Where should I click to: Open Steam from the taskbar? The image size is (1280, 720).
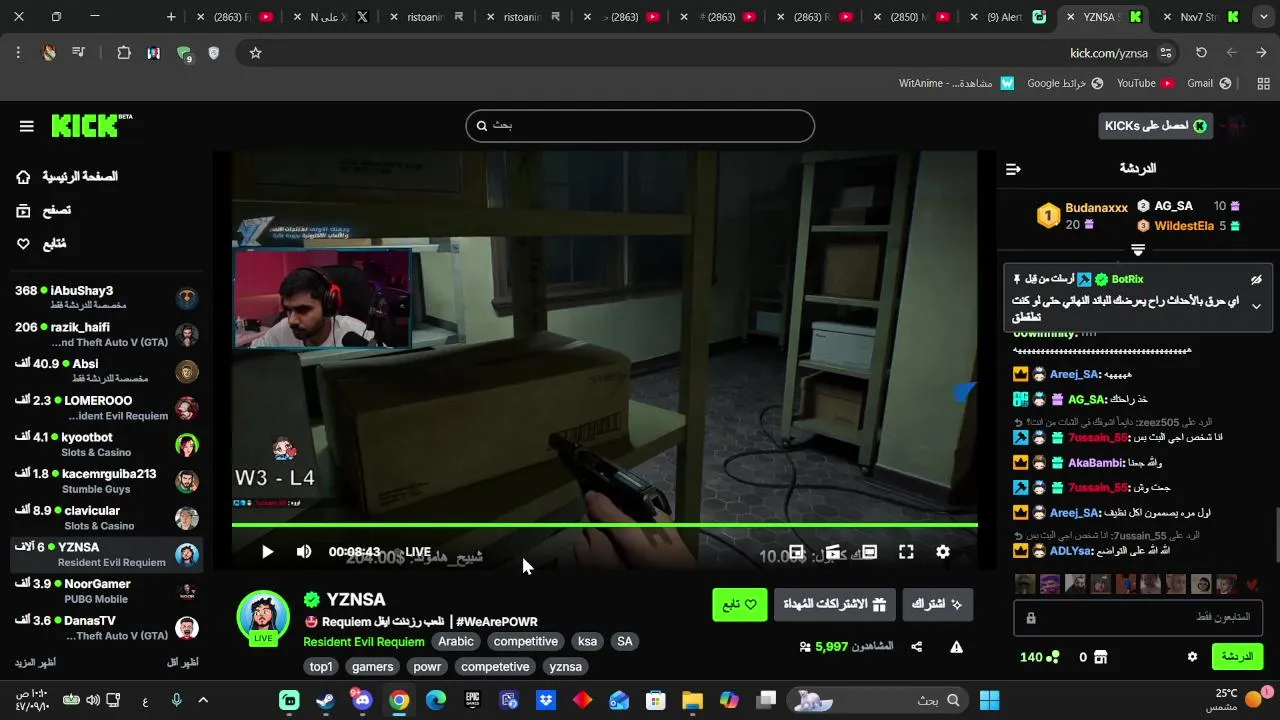pos(326,700)
